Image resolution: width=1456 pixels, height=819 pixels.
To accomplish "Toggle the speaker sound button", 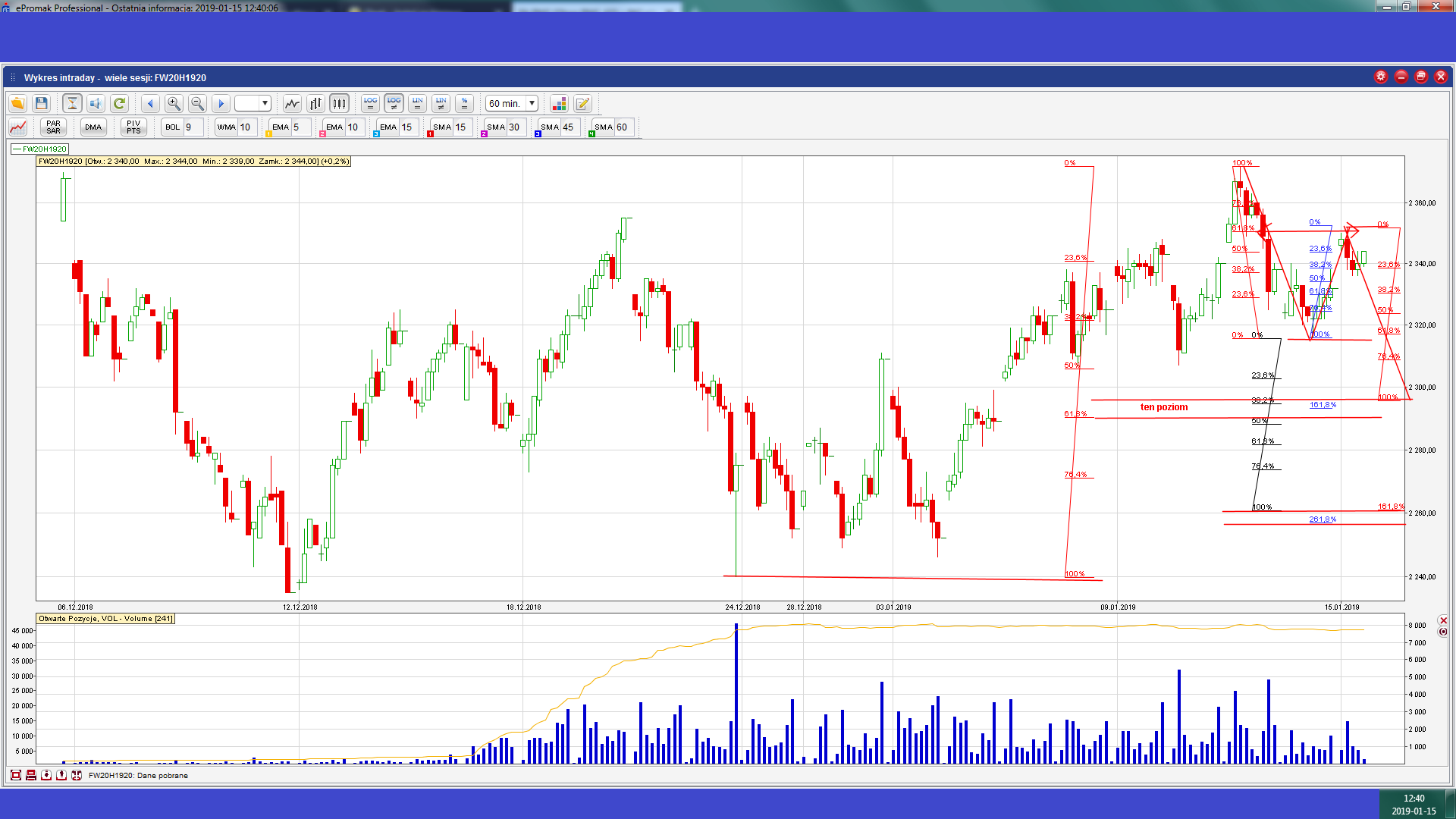I will click(x=96, y=104).
